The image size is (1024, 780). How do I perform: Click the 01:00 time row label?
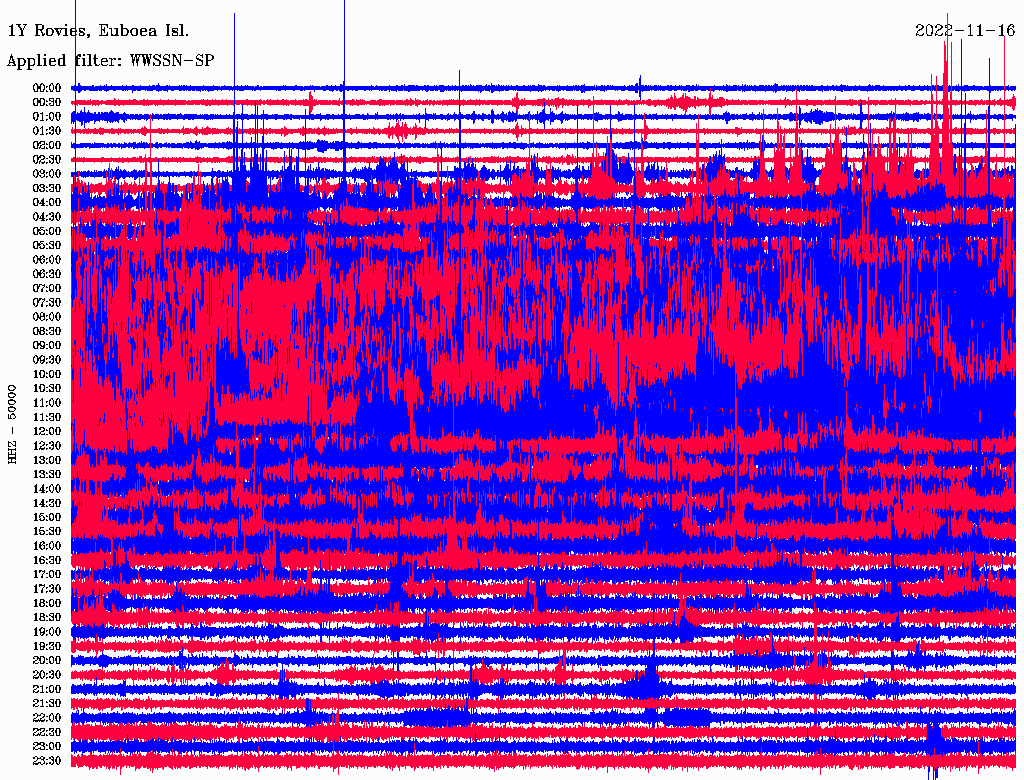pyautogui.click(x=47, y=117)
